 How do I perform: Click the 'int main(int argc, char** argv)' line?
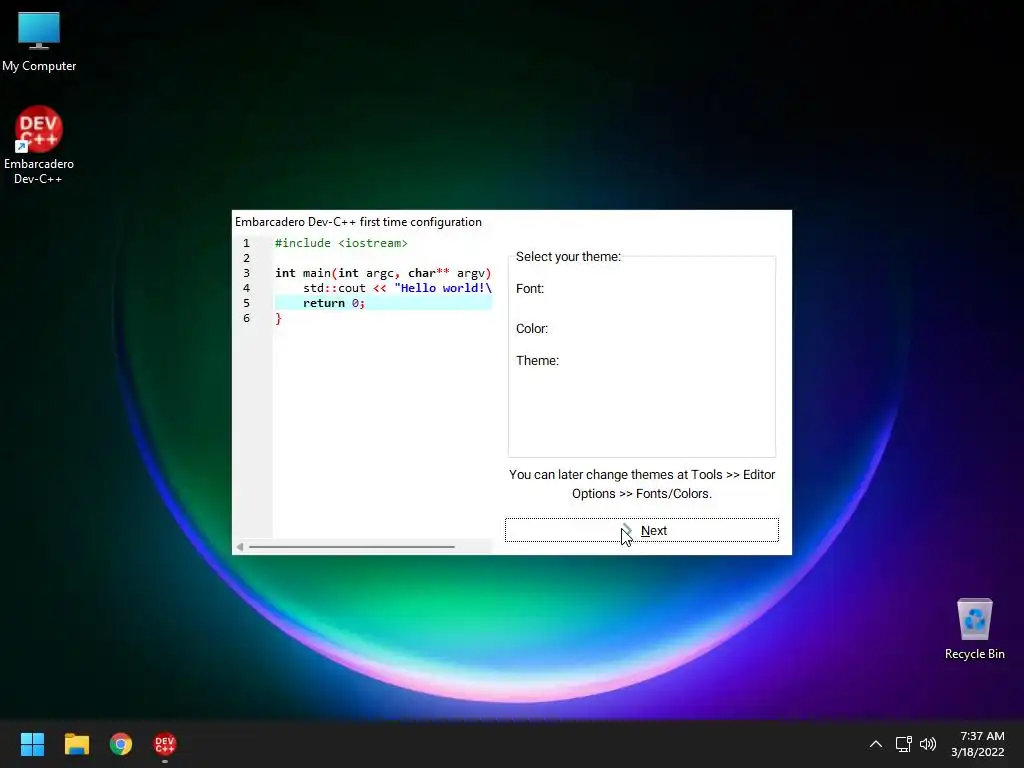tap(383, 273)
